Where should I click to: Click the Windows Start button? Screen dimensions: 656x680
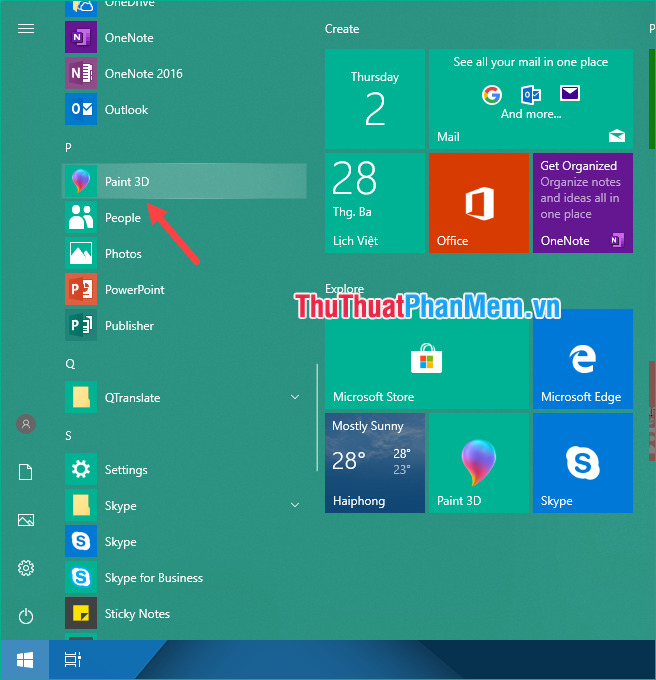pyautogui.click(x=25, y=660)
